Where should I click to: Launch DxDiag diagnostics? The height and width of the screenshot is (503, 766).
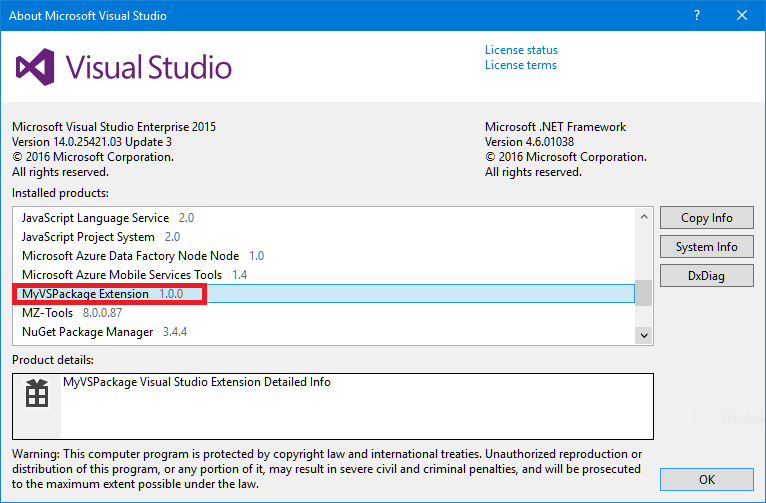pos(706,275)
